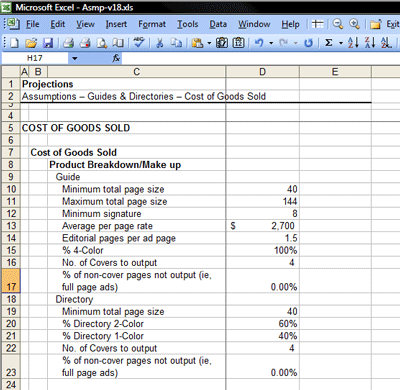Viewport: 400px width, 390px height.
Task: Click the Cut scissors icon
Action: (160, 43)
